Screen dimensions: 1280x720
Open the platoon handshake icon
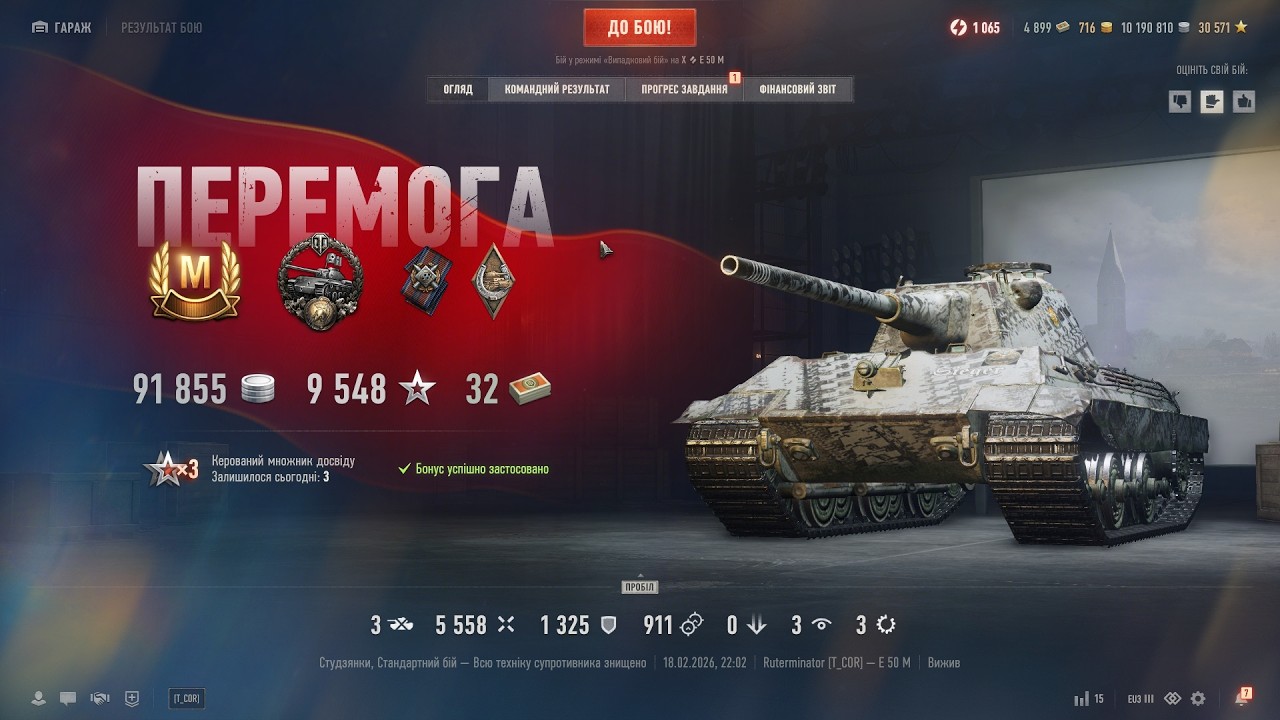pos(100,698)
